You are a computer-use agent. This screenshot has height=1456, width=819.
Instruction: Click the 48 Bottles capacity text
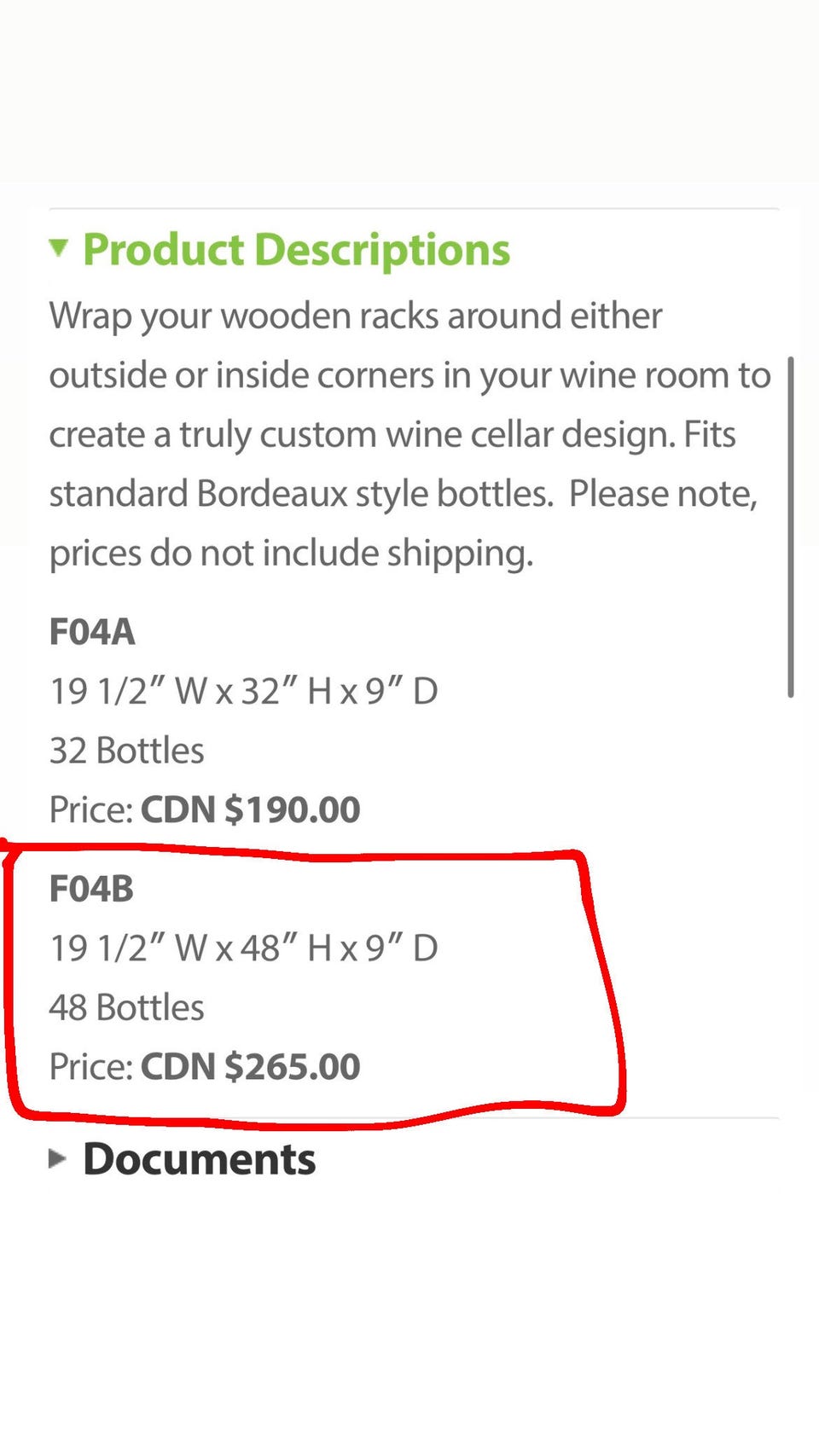126,1007
